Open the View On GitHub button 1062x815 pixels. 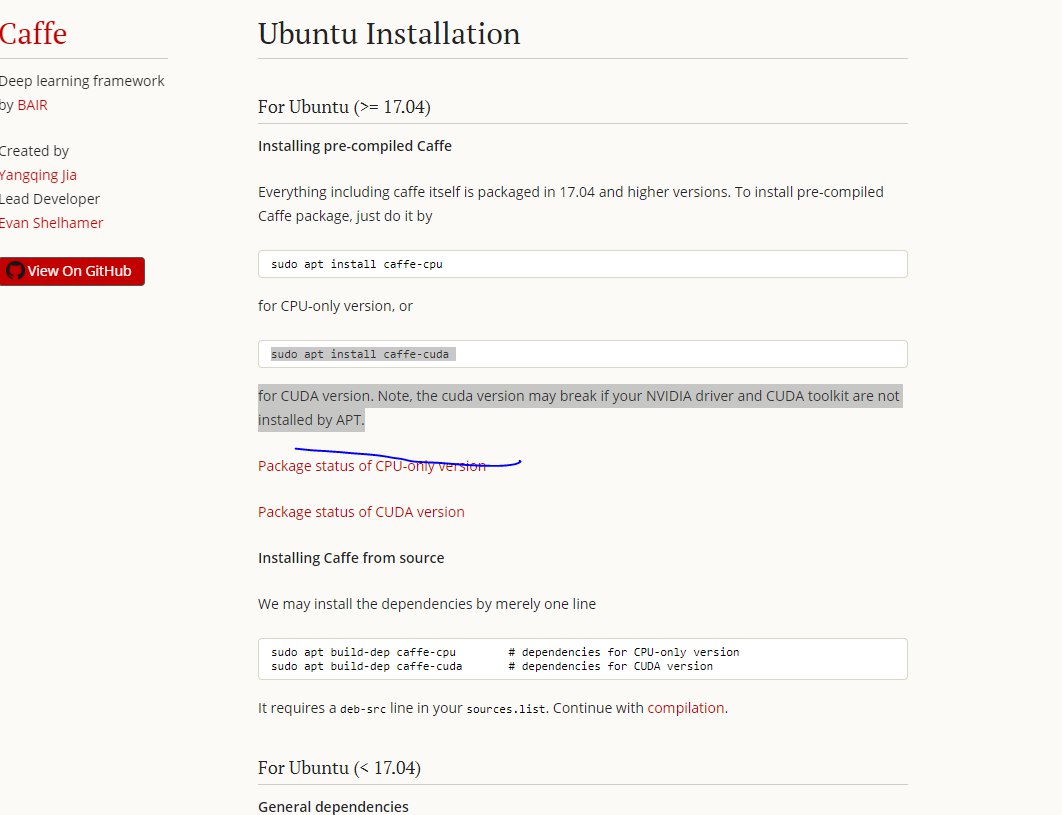(72, 271)
